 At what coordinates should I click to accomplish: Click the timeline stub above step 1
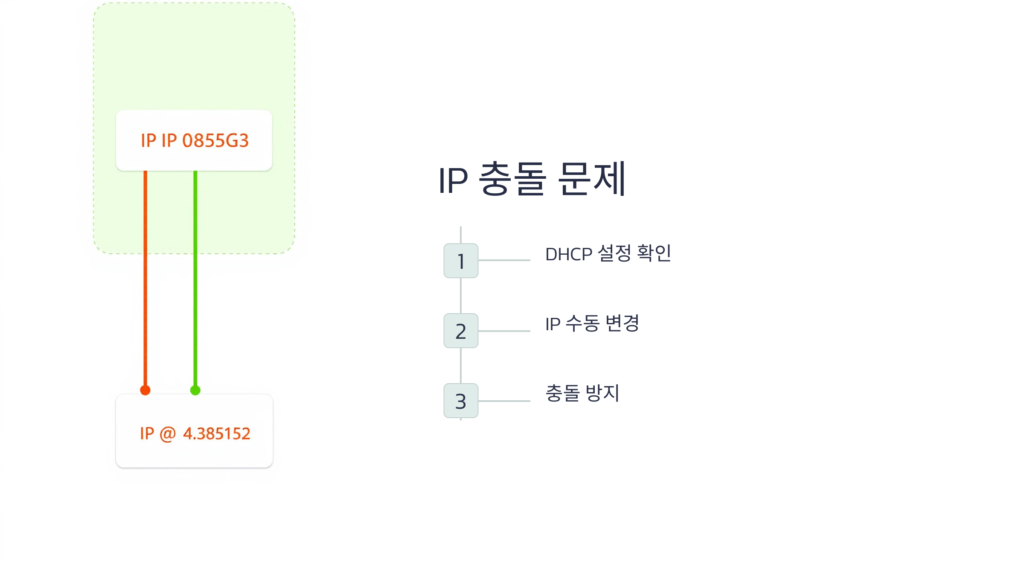(461, 234)
